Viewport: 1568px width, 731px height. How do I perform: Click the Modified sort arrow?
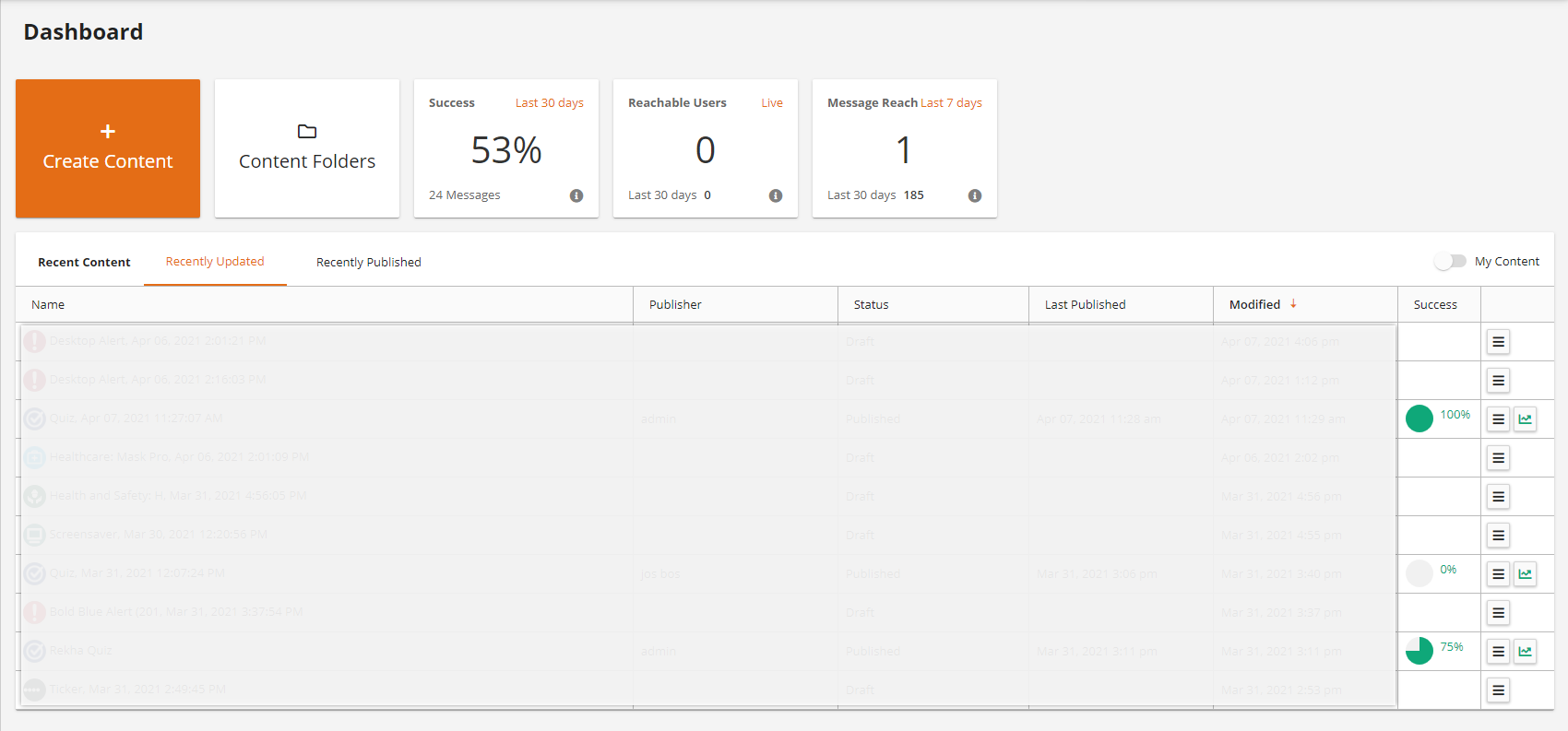point(1293,303)
